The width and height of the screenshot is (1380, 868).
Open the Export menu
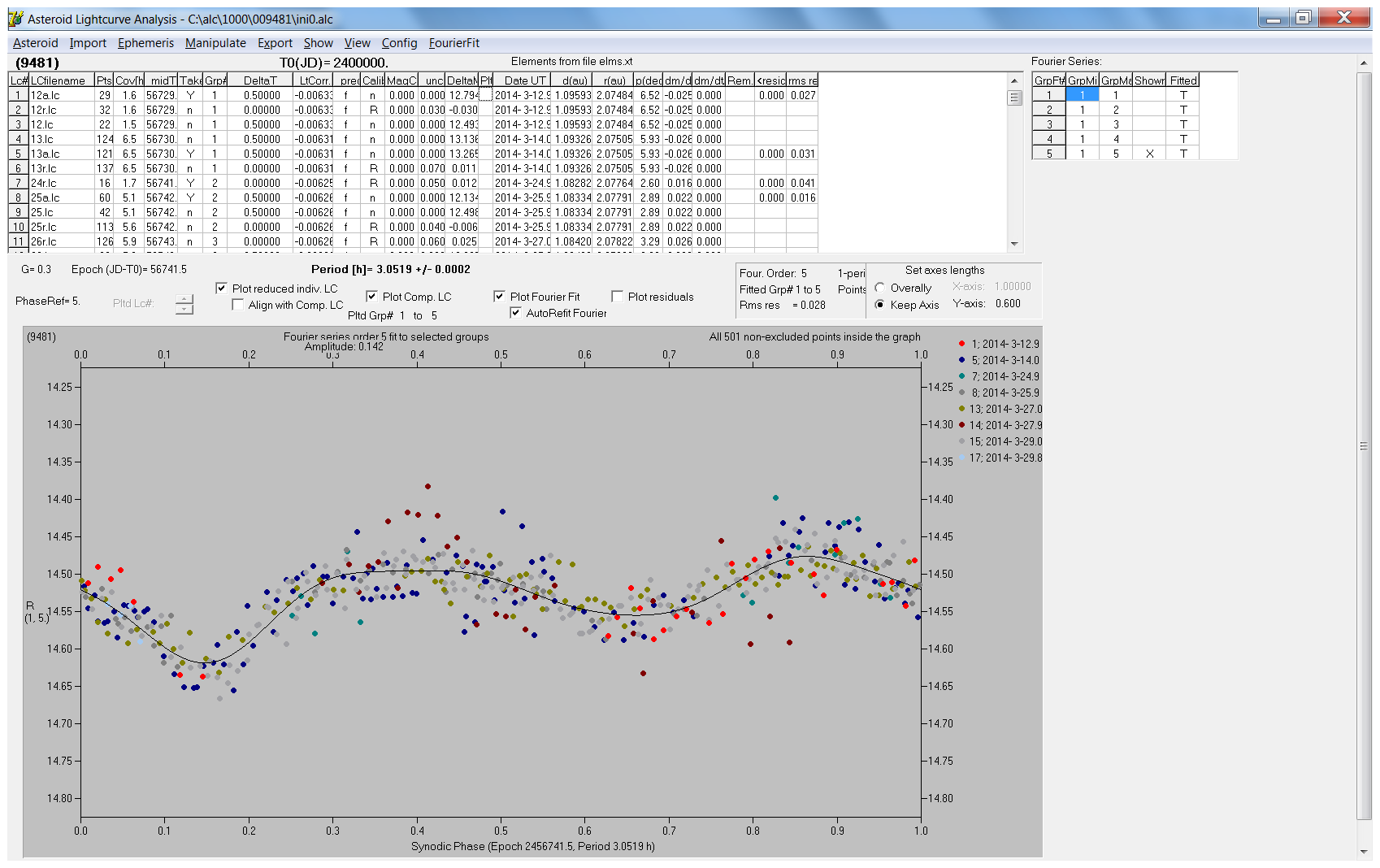pos(275,43)
